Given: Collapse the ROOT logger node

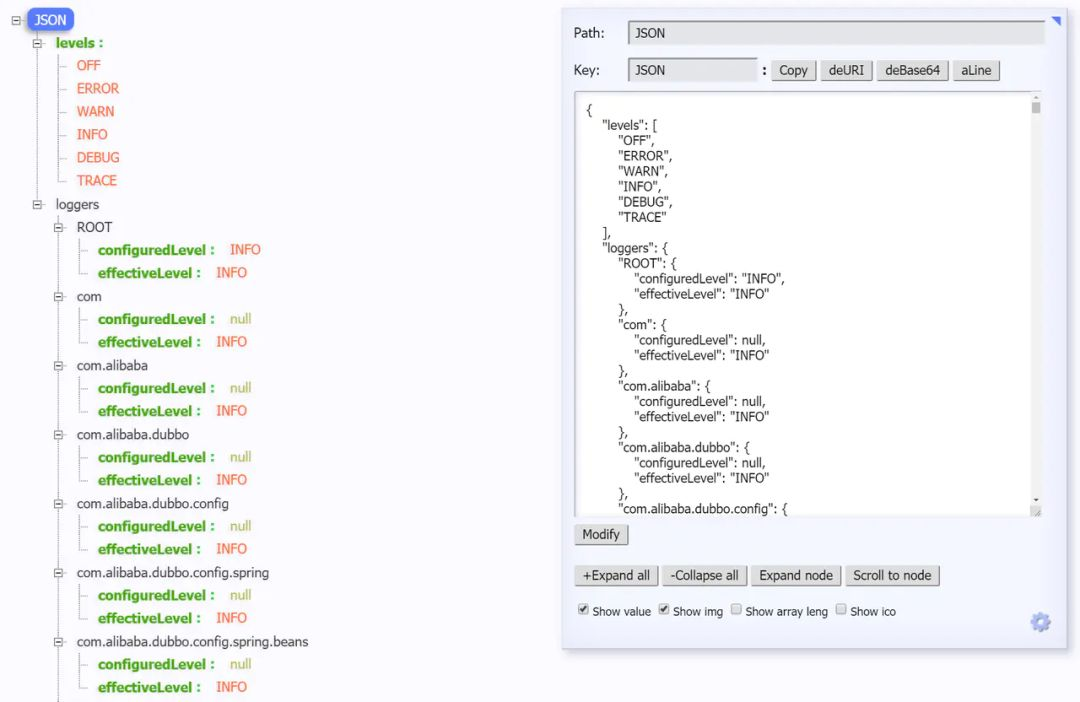Looking at the screenshot, I should pyautogui.click(x=58, y=227).
